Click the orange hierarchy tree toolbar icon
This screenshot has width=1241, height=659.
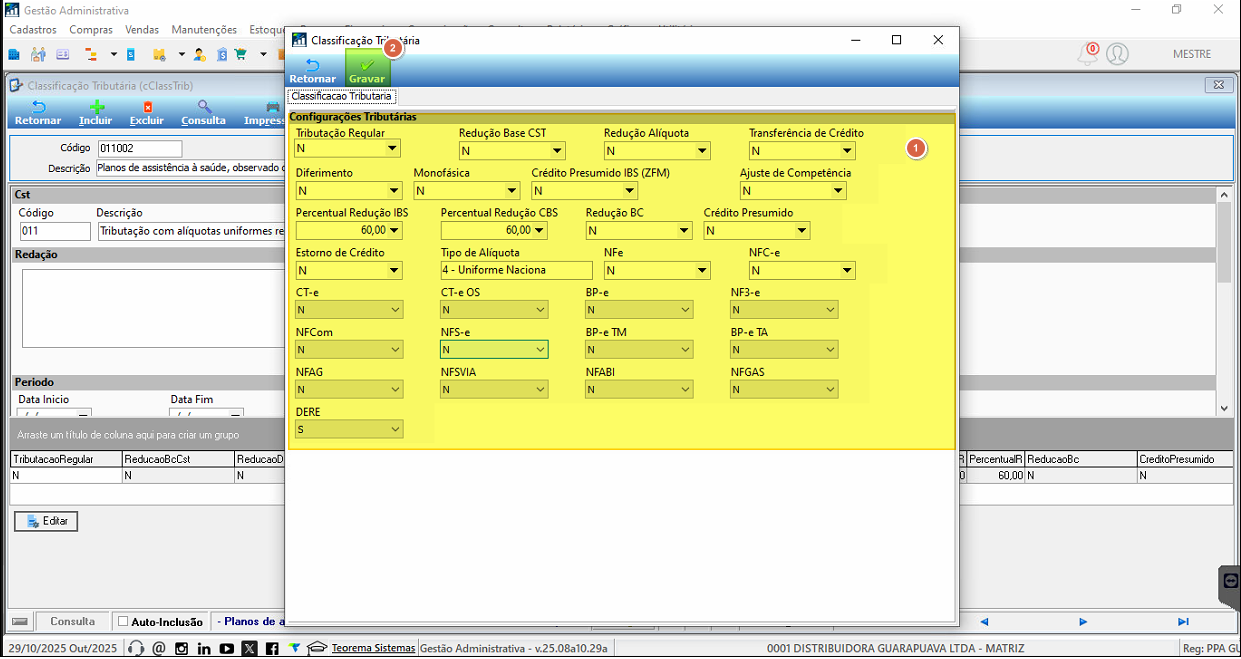pyautogui.click(x=91, y=54)
